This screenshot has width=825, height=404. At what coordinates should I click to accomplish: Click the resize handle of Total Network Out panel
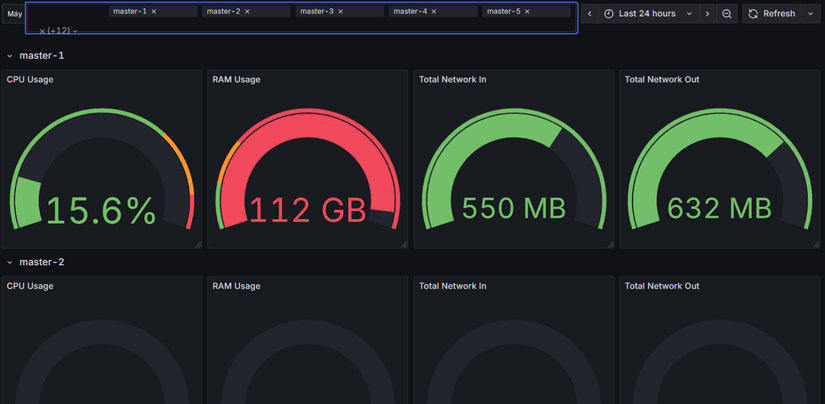(x=817, y=245)
